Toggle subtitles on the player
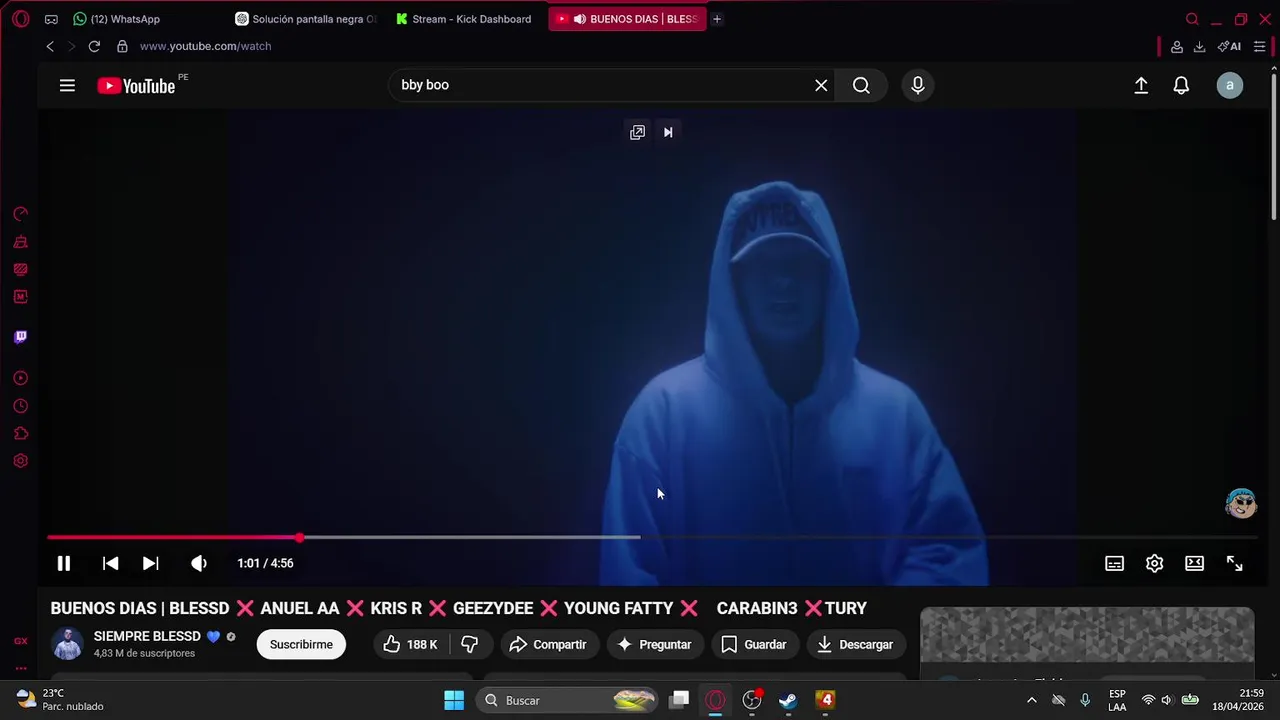This screenshot has width=1280, height=720. click(x=1114, y=563)
